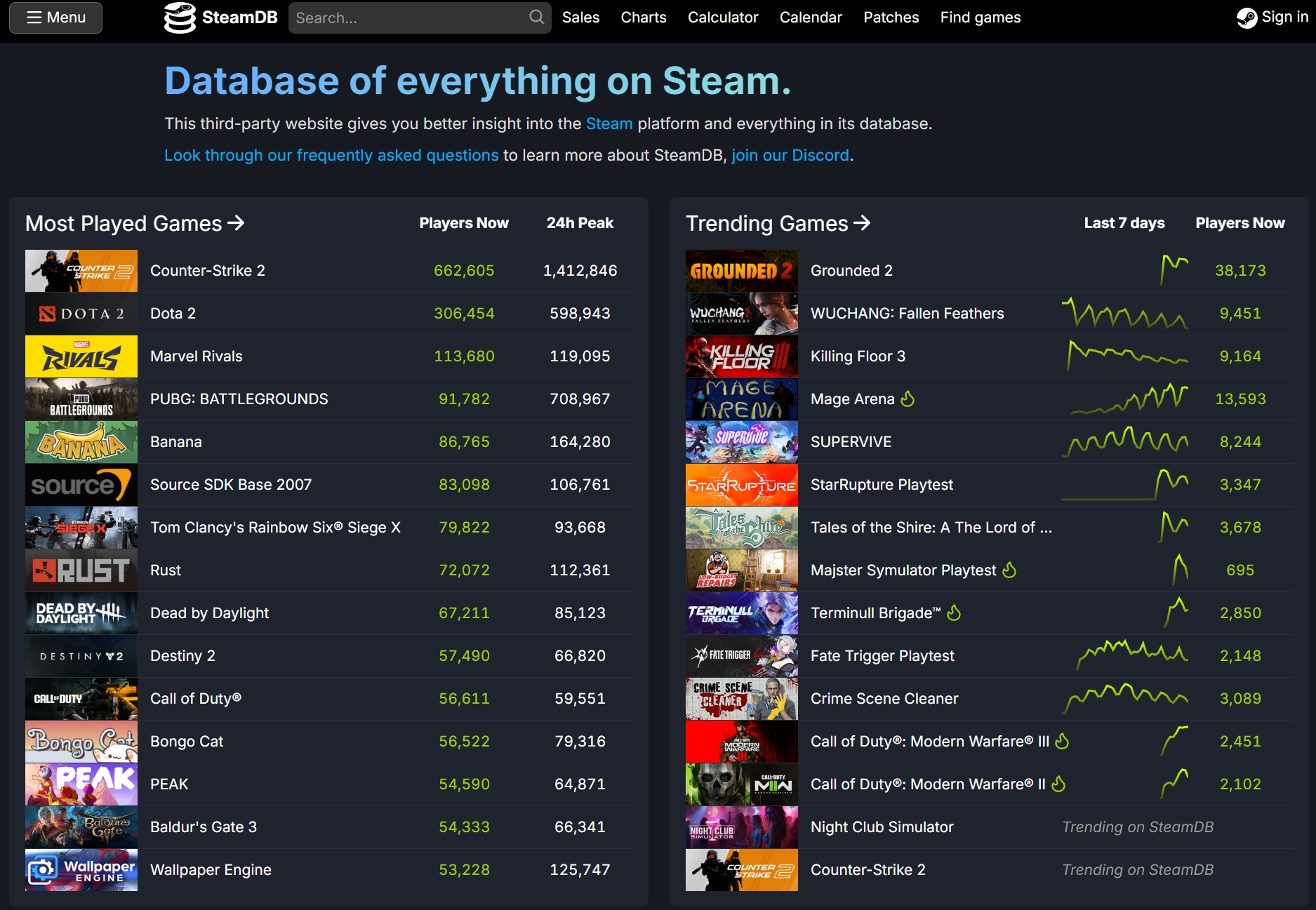1316x910 pixels.
Task: Click the Last 7 days column header
Action: point(1124,223)
